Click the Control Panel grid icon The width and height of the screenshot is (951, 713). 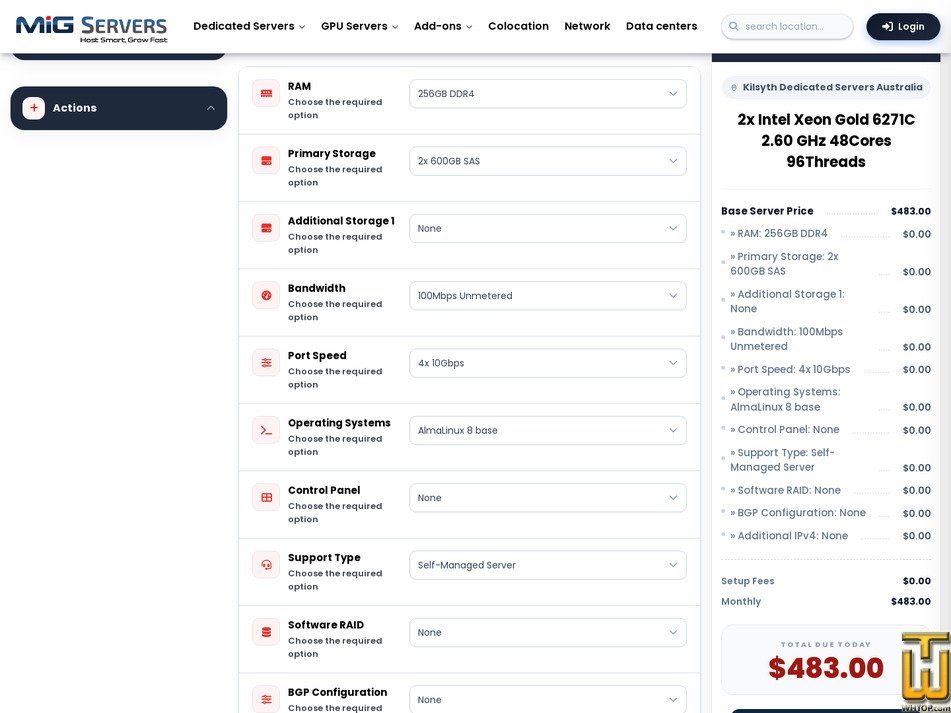266,497
